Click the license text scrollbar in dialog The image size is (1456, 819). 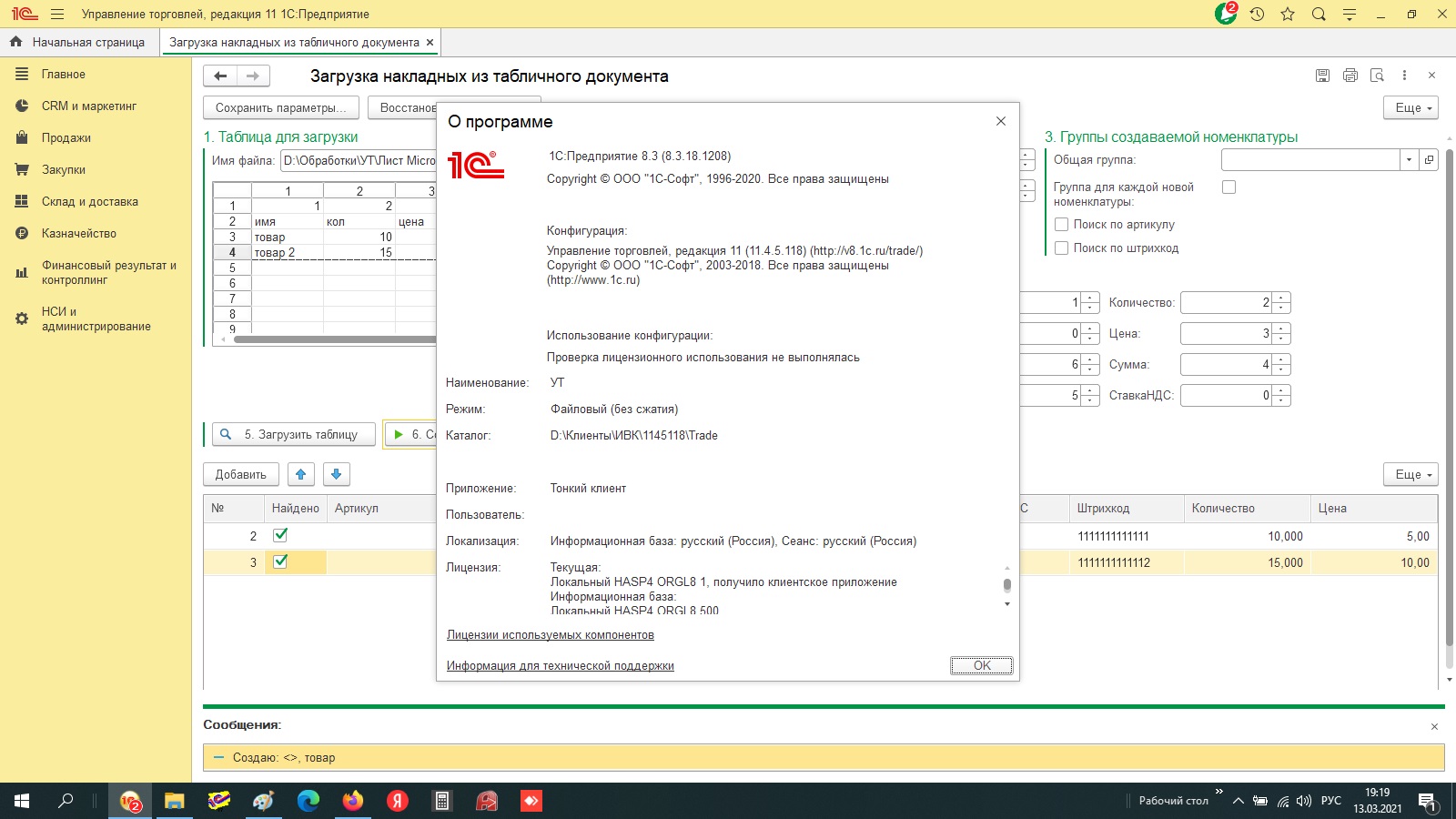pos(1006,585)
